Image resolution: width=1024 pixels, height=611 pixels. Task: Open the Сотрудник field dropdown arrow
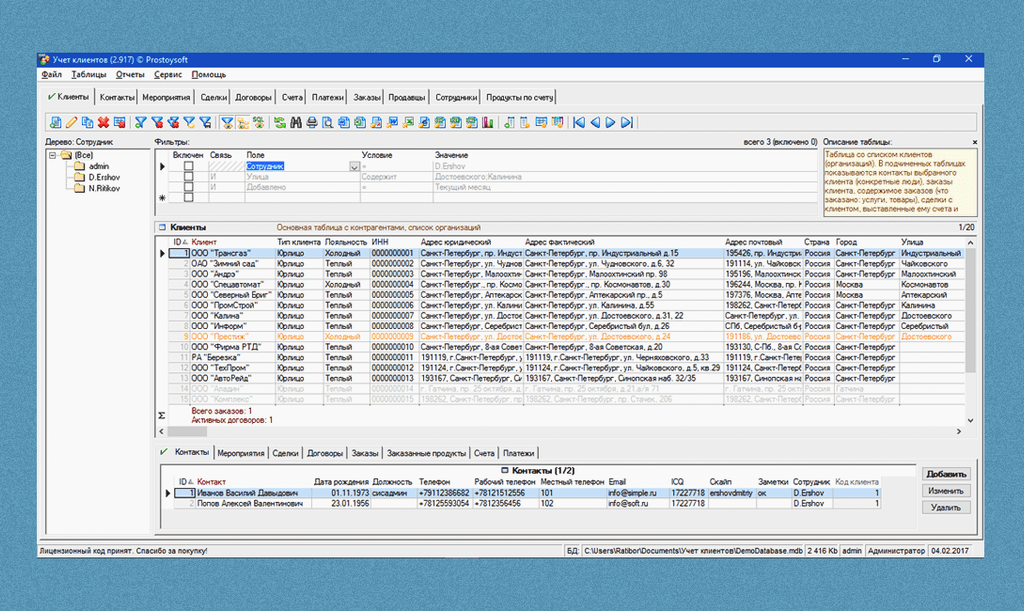[x=354, y=166]
